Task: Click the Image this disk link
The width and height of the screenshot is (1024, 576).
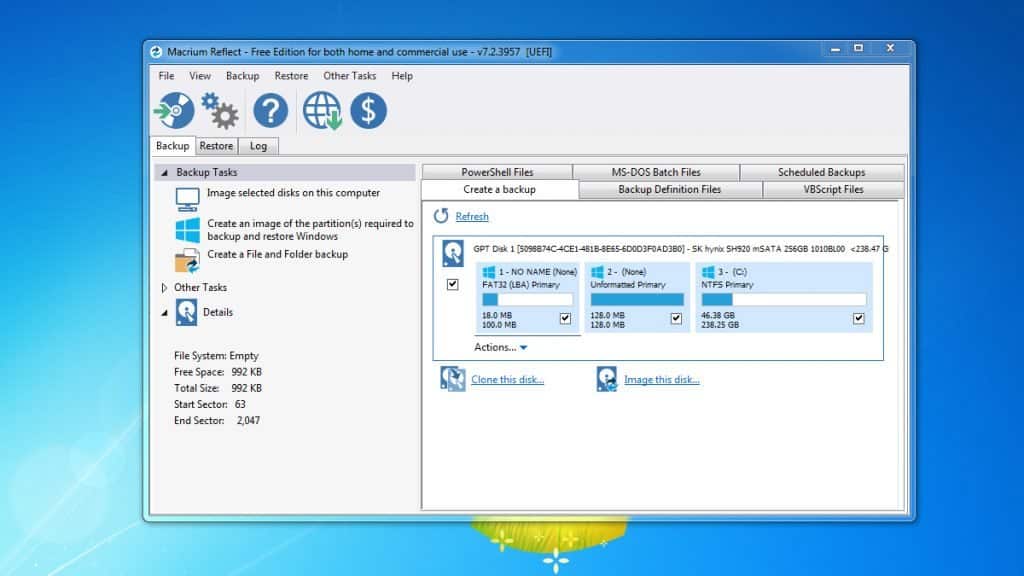Action: pos(661,380)
